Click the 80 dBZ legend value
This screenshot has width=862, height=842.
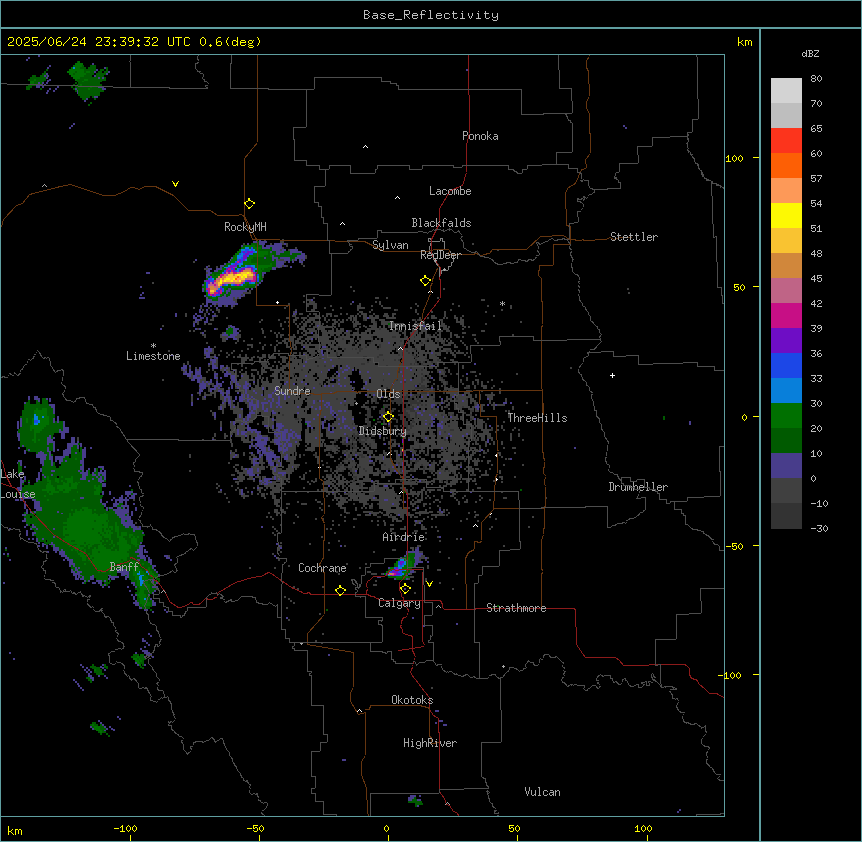(816, 79)
